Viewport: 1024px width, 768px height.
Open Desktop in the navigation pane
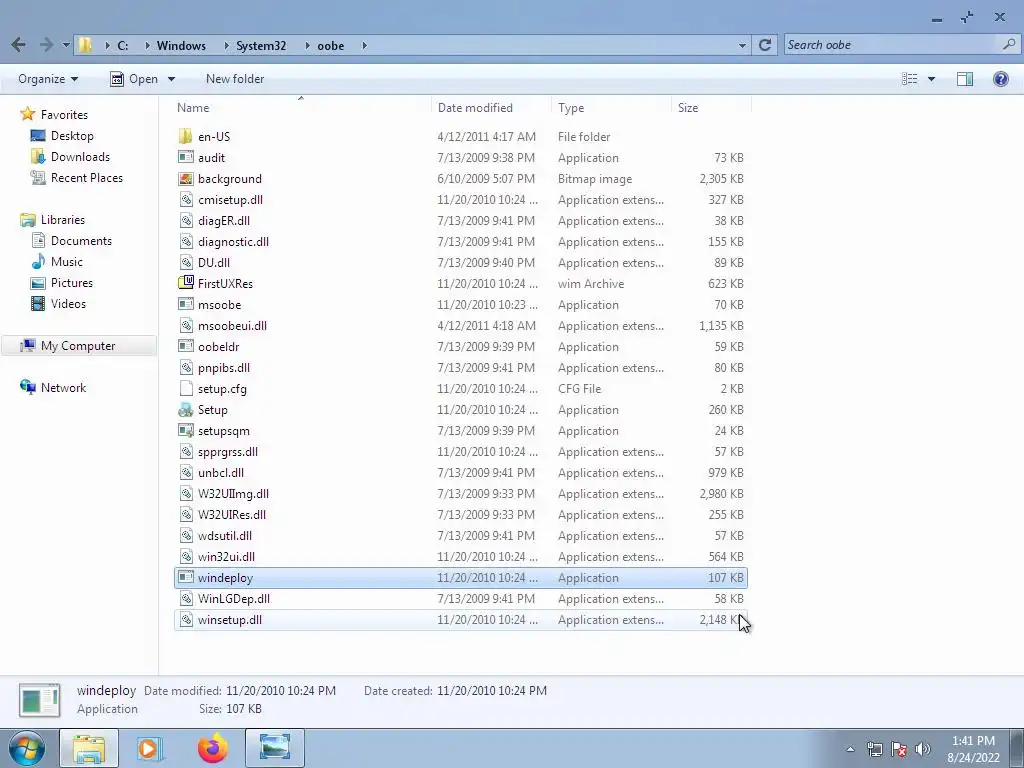tap(72, 136)
